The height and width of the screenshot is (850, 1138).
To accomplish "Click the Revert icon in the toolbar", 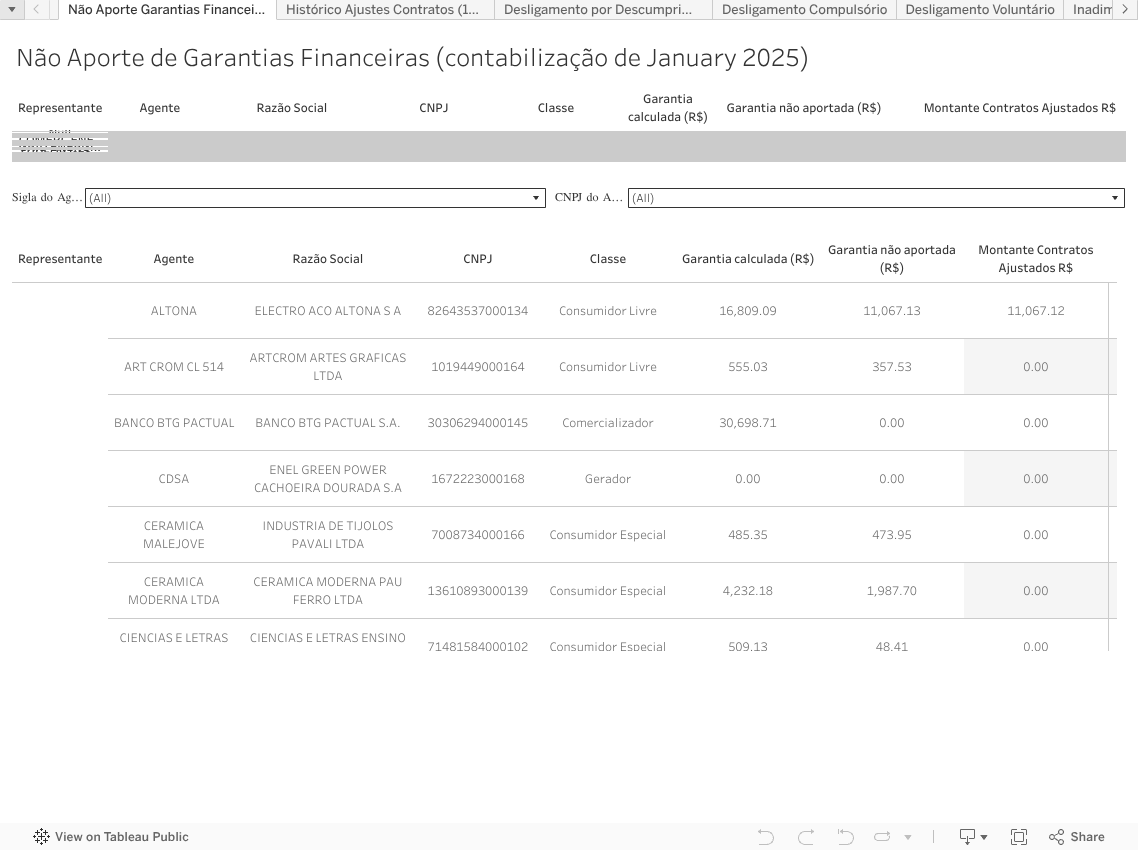I will 845,837.
